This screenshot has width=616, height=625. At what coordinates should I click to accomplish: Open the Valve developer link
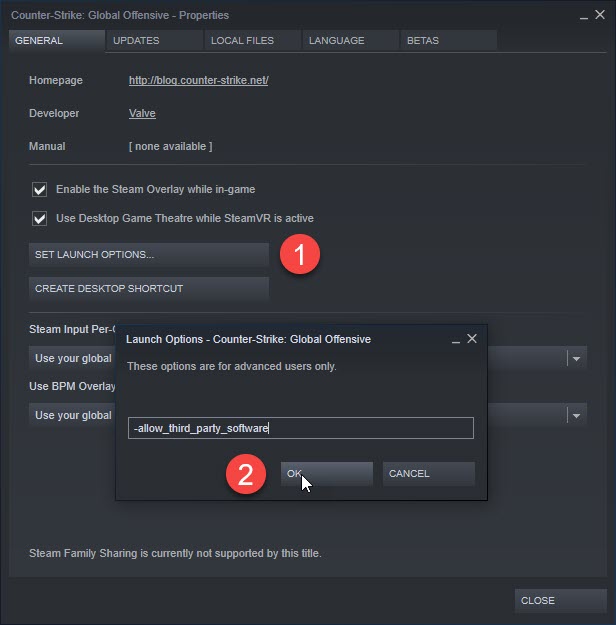pos(142,113)
